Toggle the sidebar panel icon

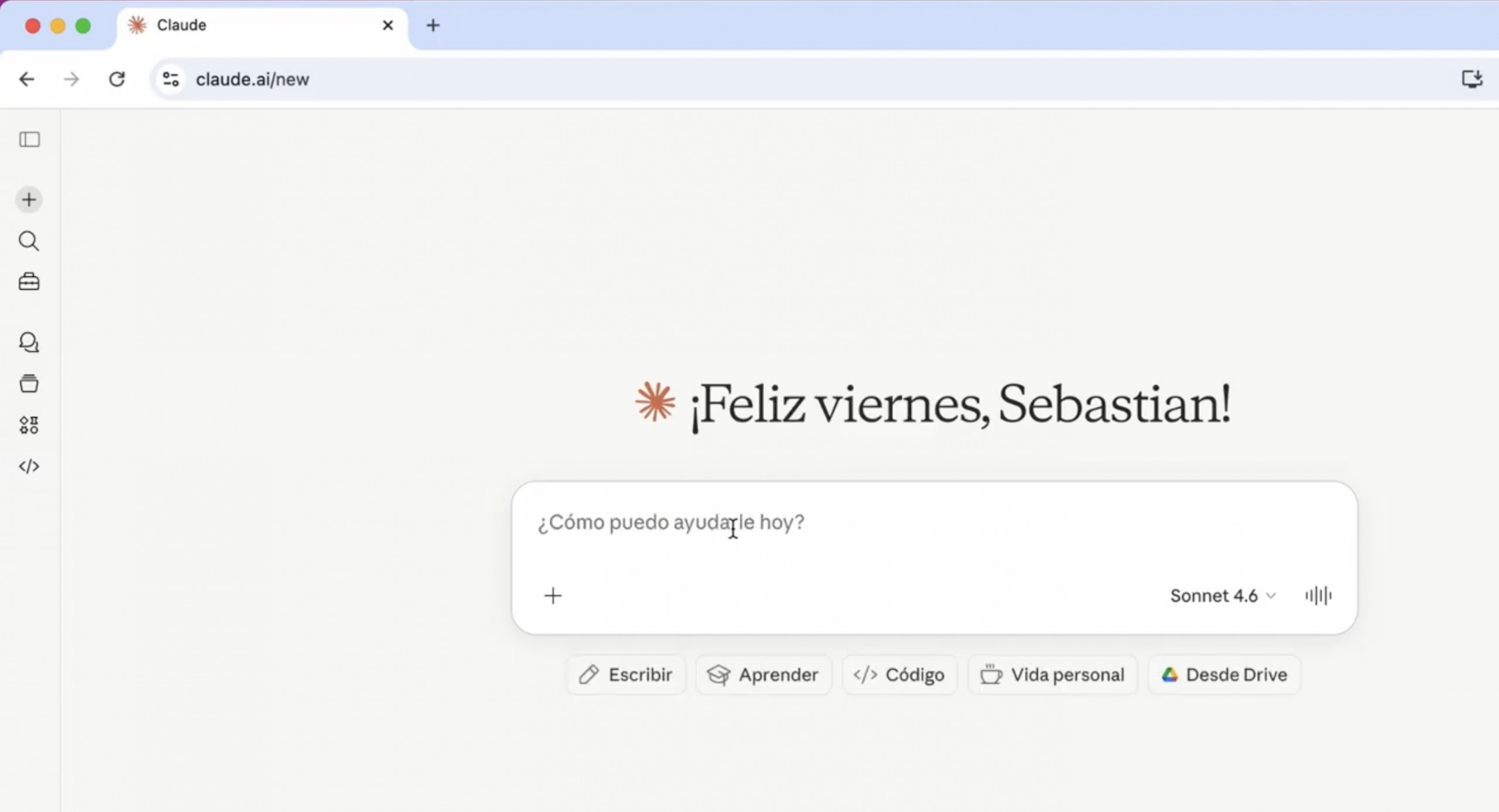[x=29, y=139]
